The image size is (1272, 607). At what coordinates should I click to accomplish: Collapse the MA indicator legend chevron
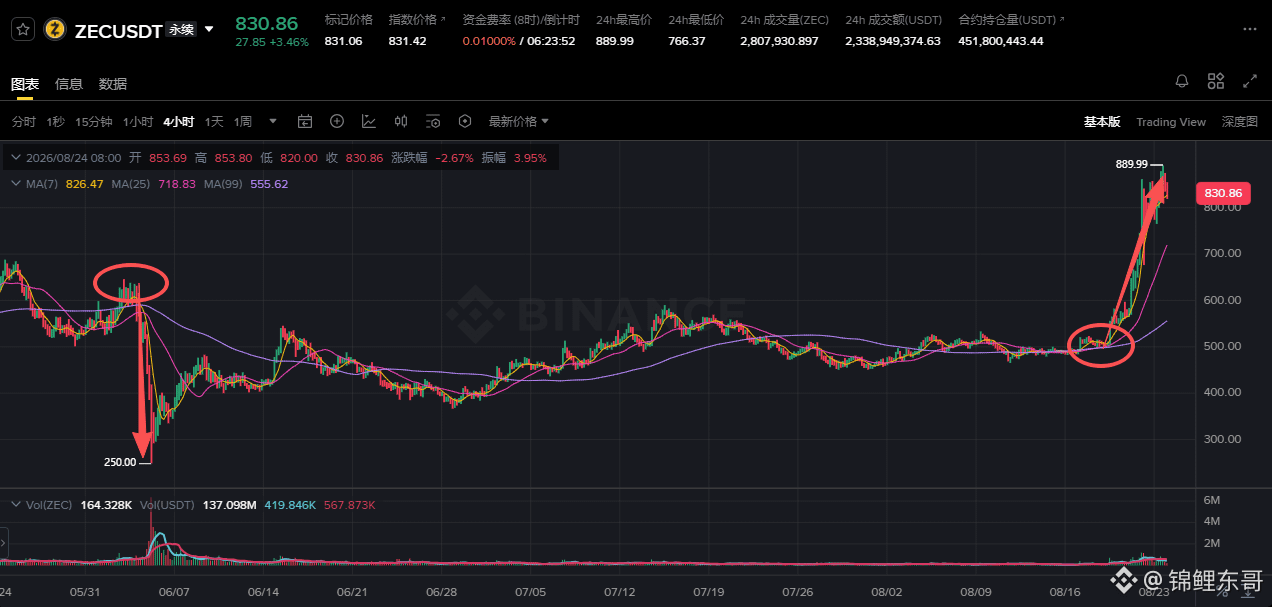click(x=14, y=184)
